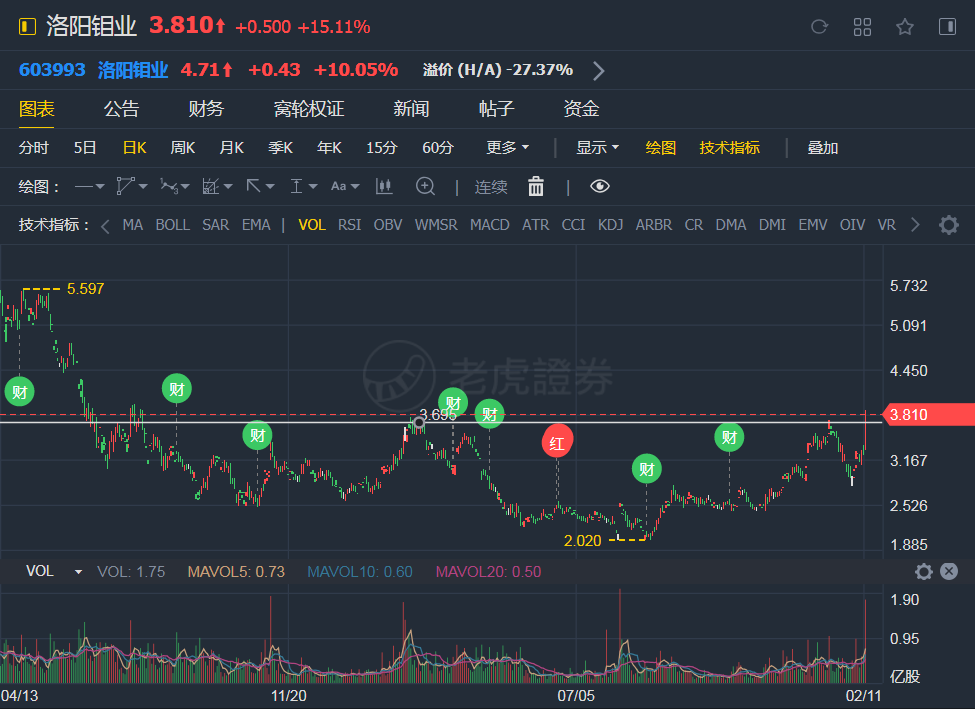The image size is (975, 709).
Task: Select the Aa text annotation tool
Action: [338, 186]
